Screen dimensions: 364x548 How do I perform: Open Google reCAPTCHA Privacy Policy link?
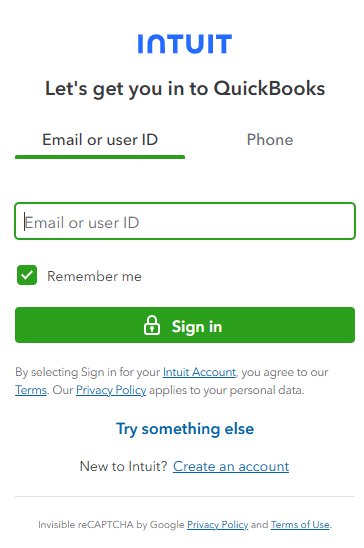217,525
